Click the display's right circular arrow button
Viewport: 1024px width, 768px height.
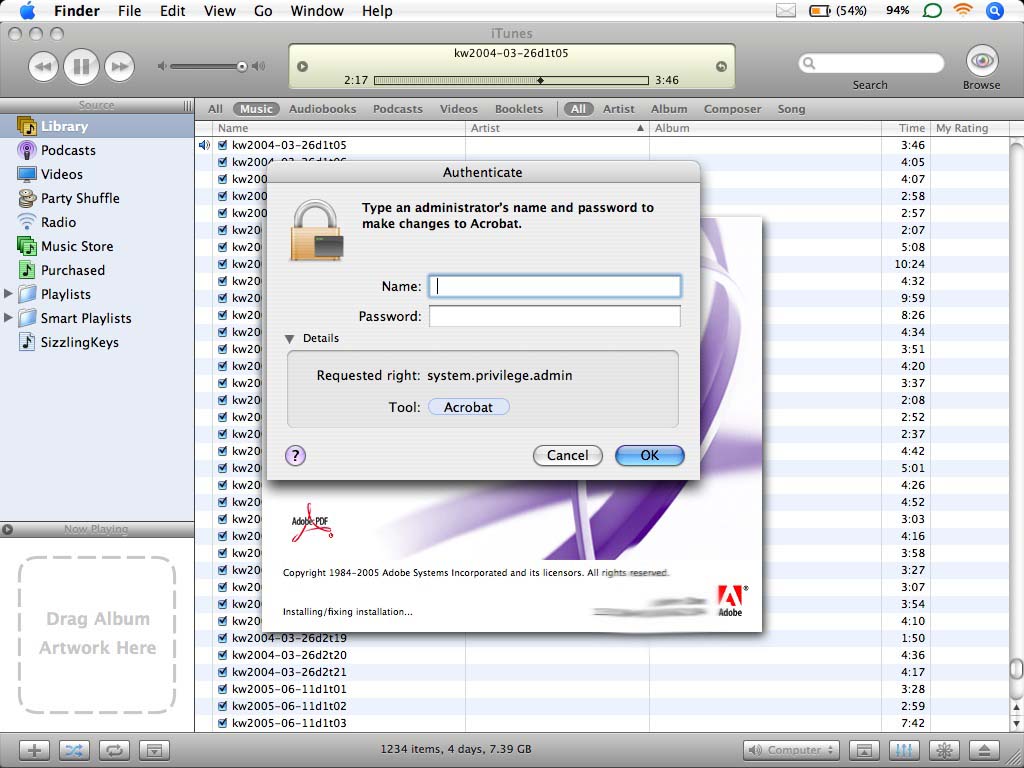tap(721, 66)
